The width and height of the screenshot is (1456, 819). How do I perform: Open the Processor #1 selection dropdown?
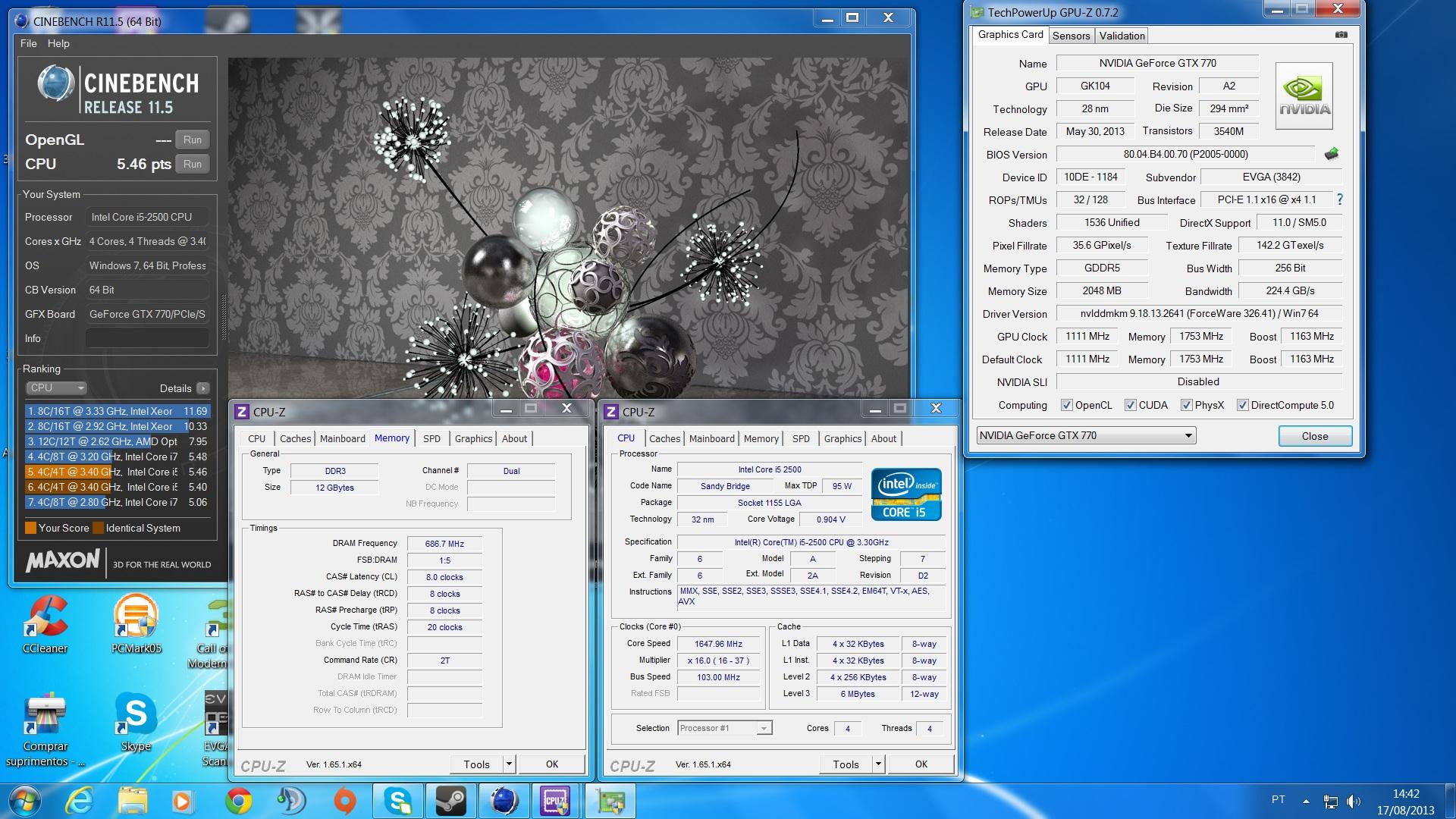[724, 728]
